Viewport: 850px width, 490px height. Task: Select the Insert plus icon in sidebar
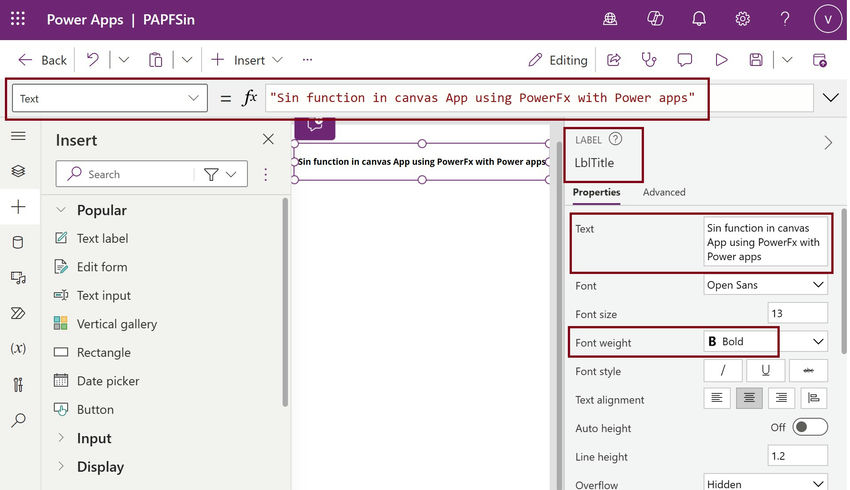tap(18, 207)
